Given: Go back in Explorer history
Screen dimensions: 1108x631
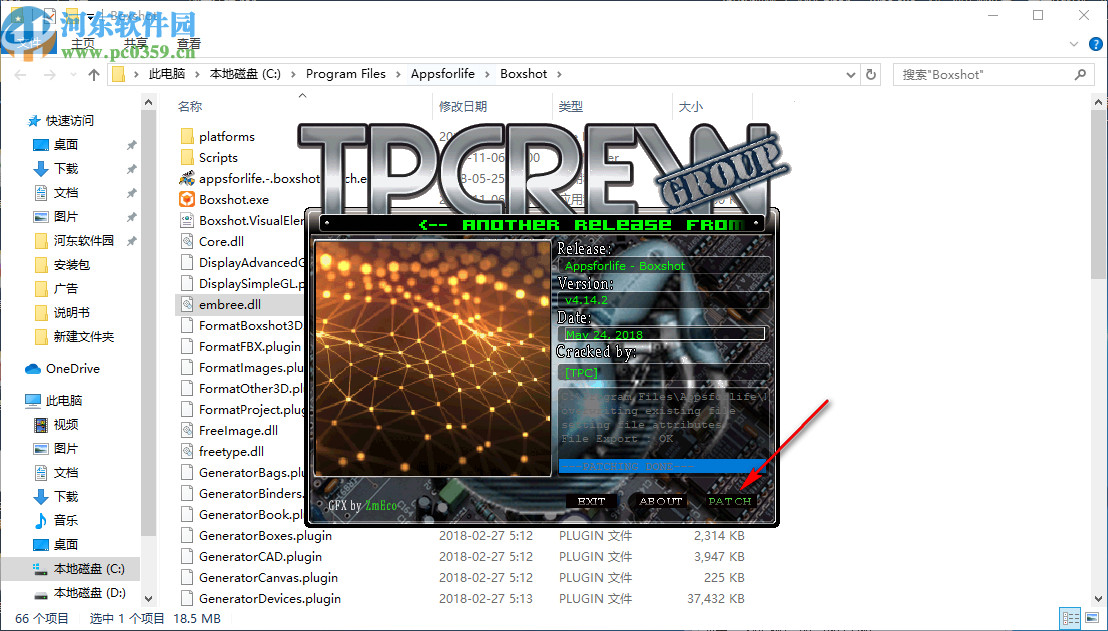Looking at the screenshot, I should pos(20,74).
